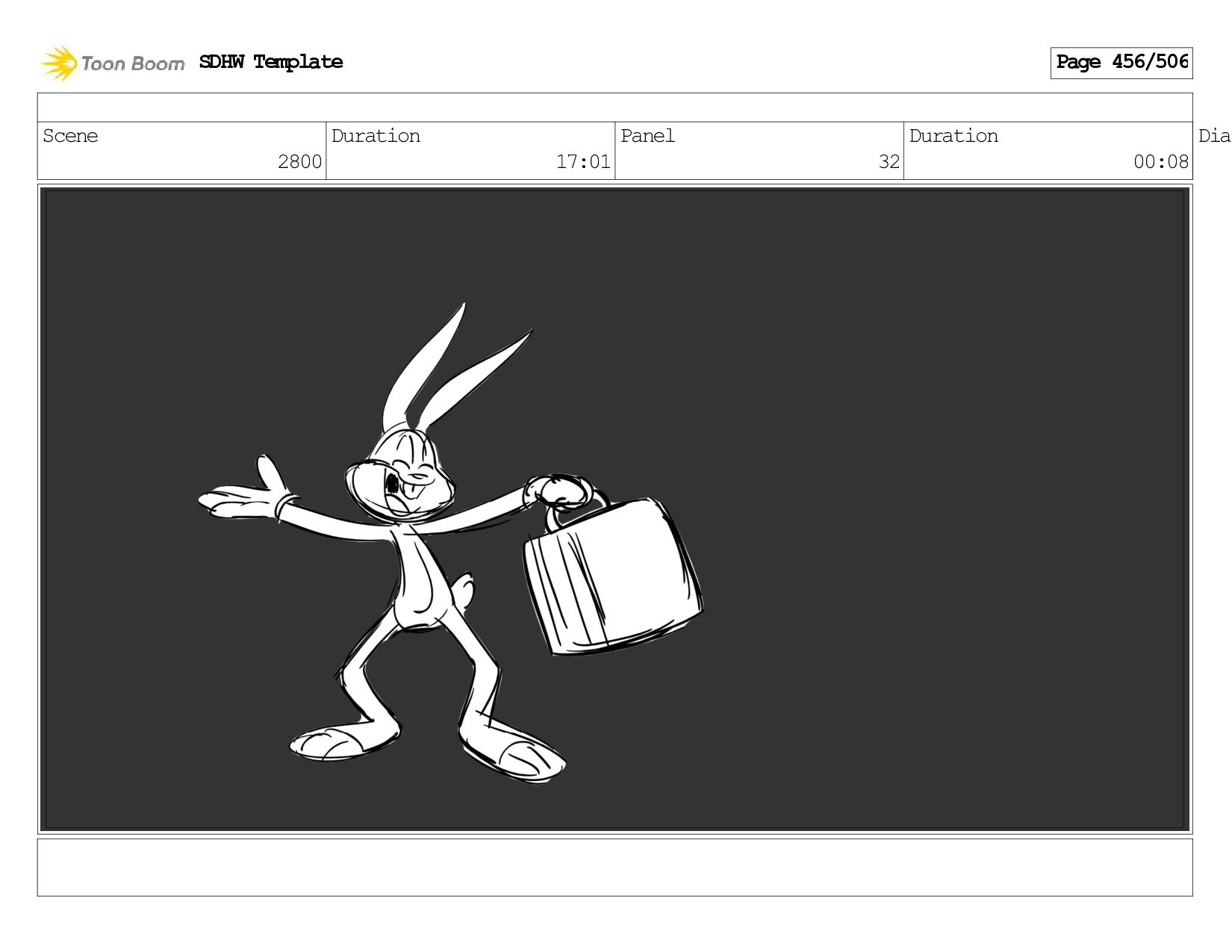Screen dimensions: 1232x952
Task: Click the rabbit storyboard panel thumbnail
Action: pos(615,509)
